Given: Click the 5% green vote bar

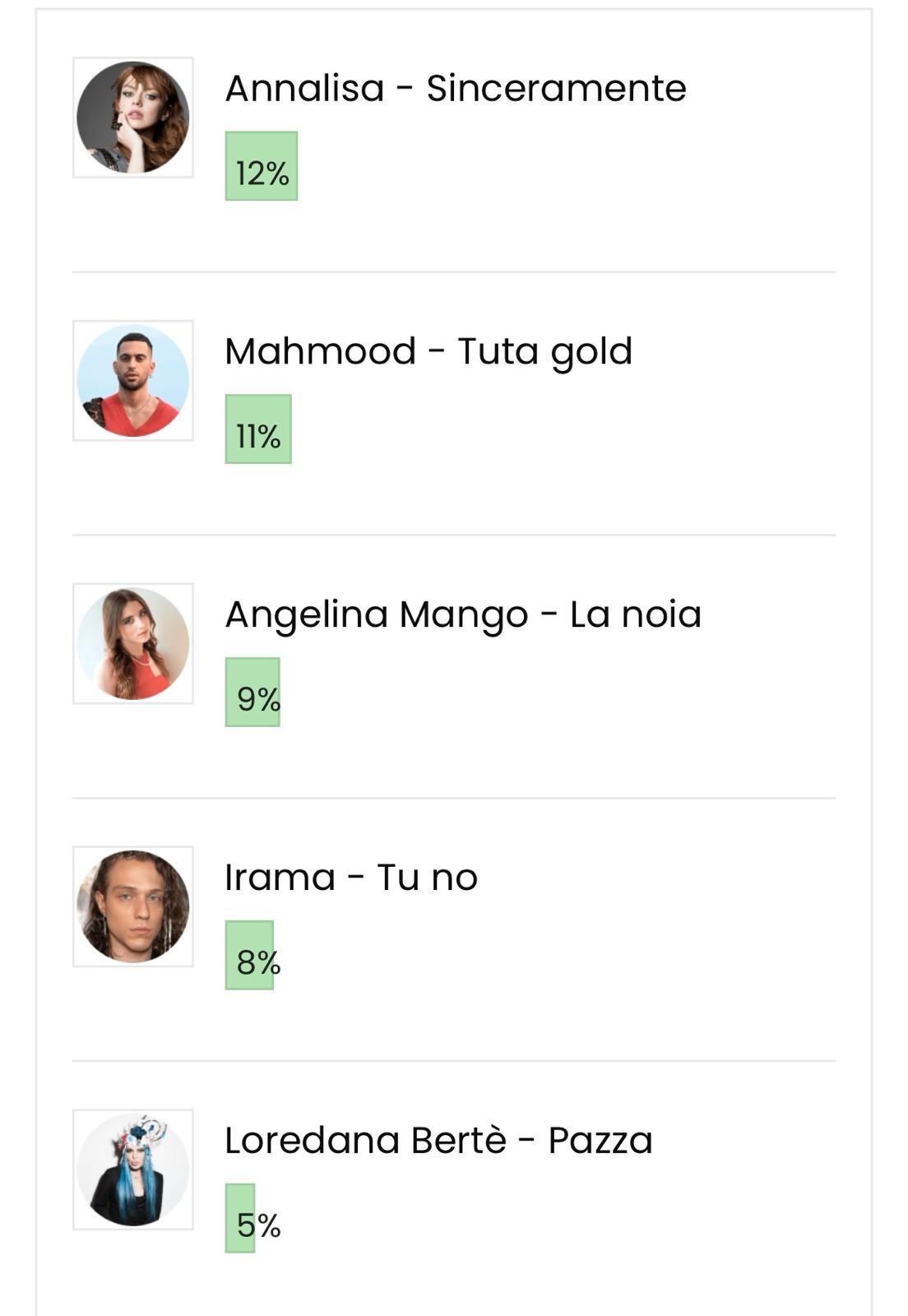Looking at the screenshot, I should [x=240, y=1219].
